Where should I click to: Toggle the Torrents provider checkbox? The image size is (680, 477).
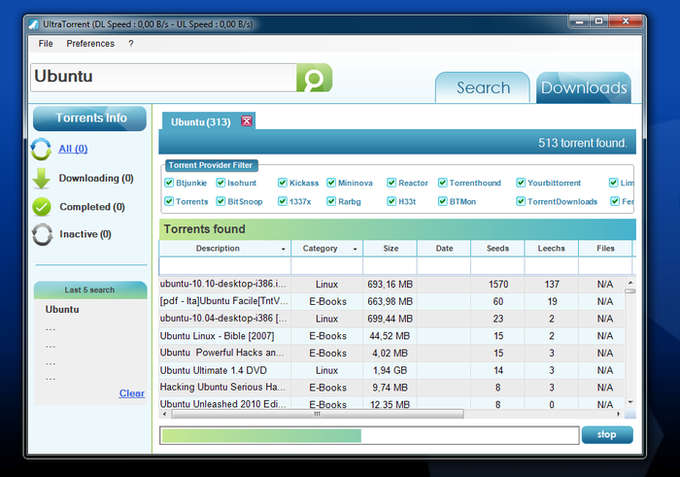169,201
